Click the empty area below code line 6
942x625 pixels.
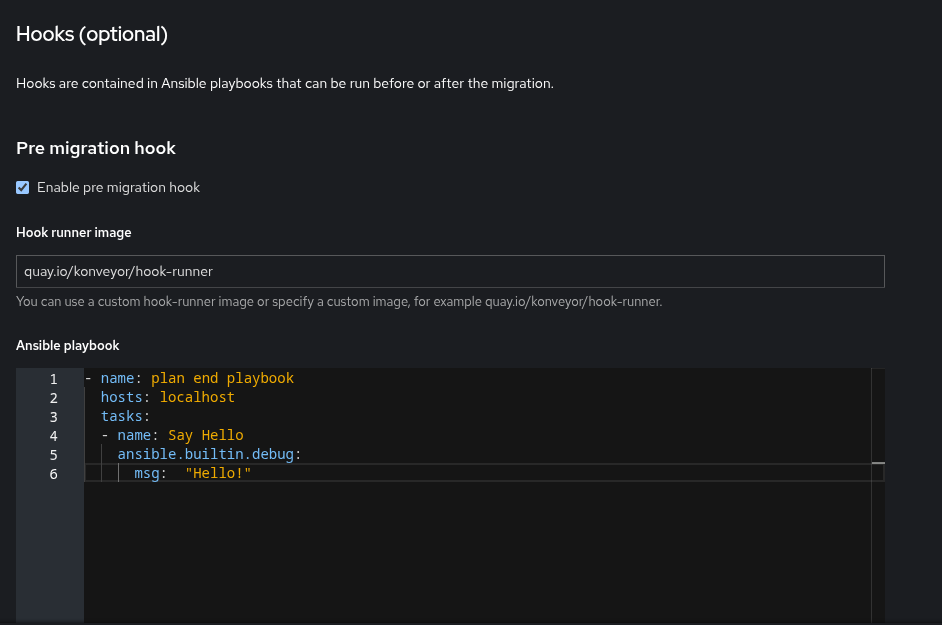point(470,550)
